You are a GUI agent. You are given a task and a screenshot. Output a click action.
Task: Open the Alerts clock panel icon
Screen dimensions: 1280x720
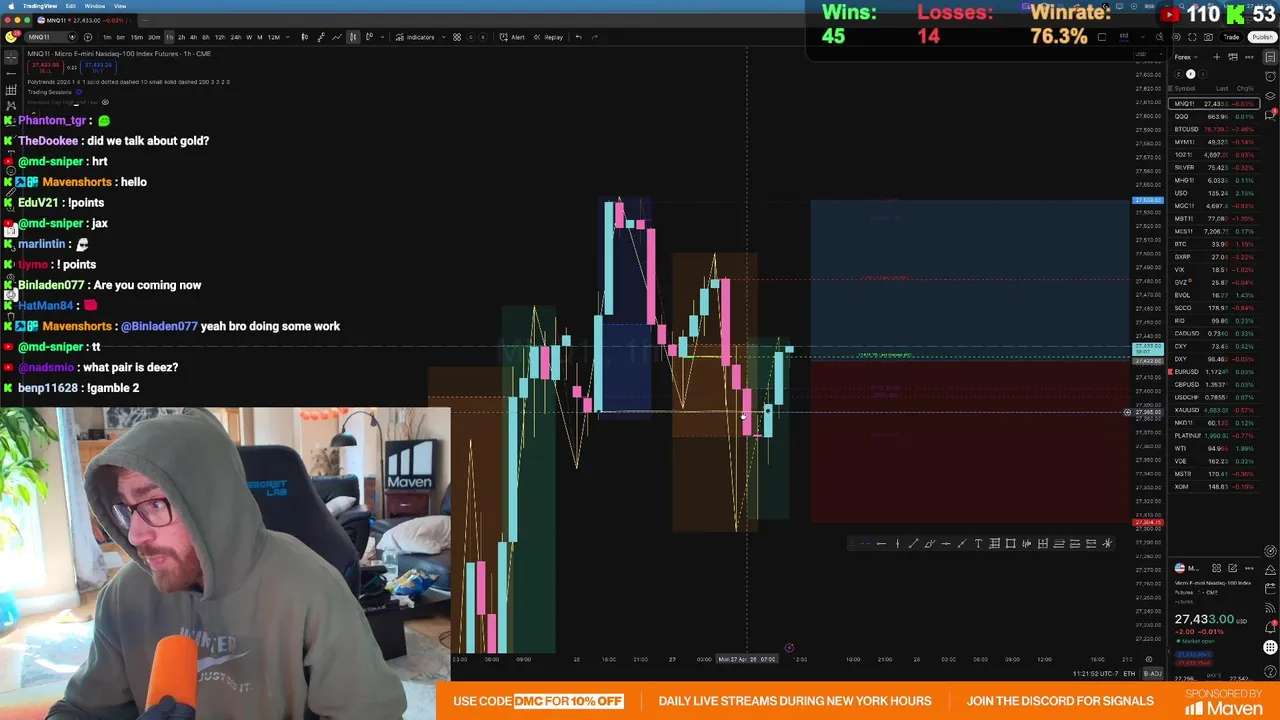(1270, 76)
